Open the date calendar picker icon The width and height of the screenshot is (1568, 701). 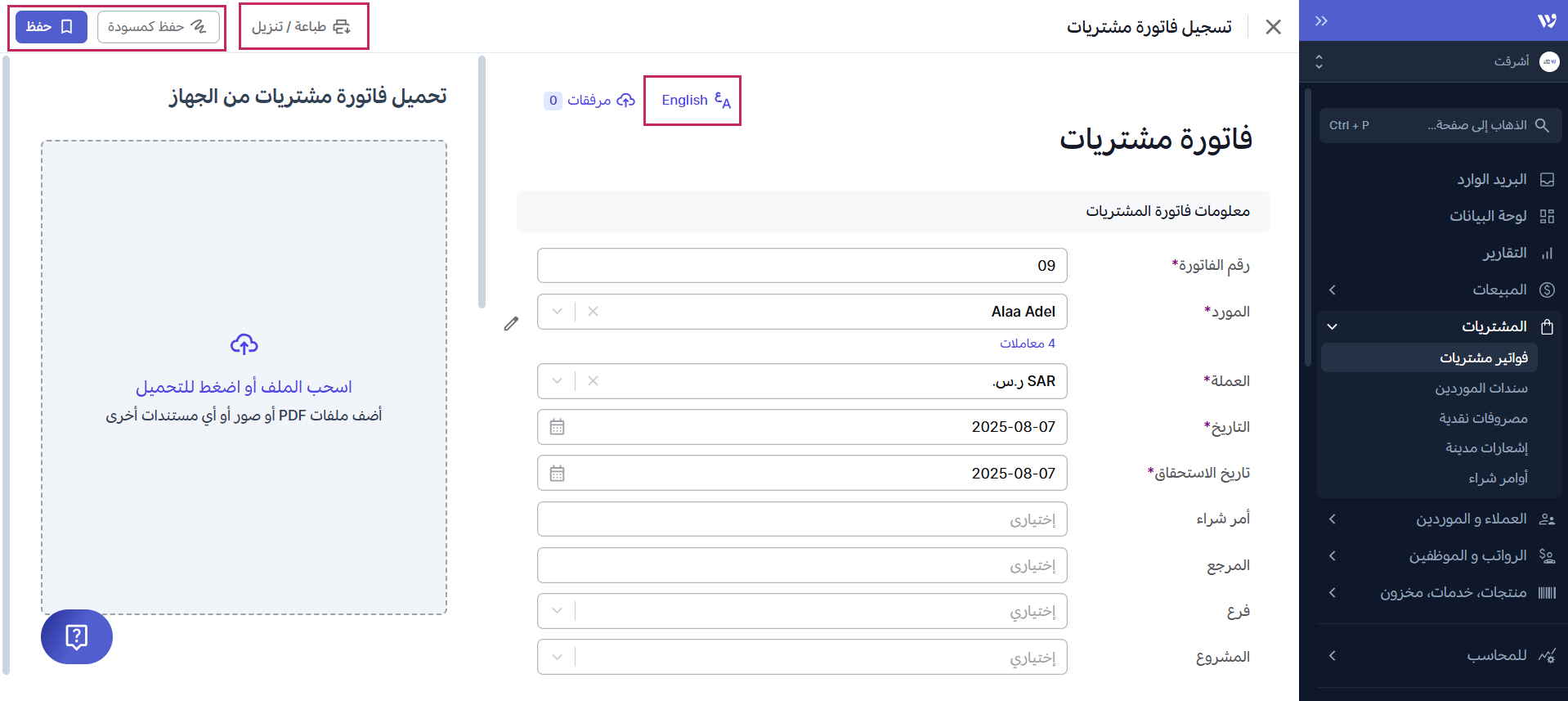coord(558,427)
